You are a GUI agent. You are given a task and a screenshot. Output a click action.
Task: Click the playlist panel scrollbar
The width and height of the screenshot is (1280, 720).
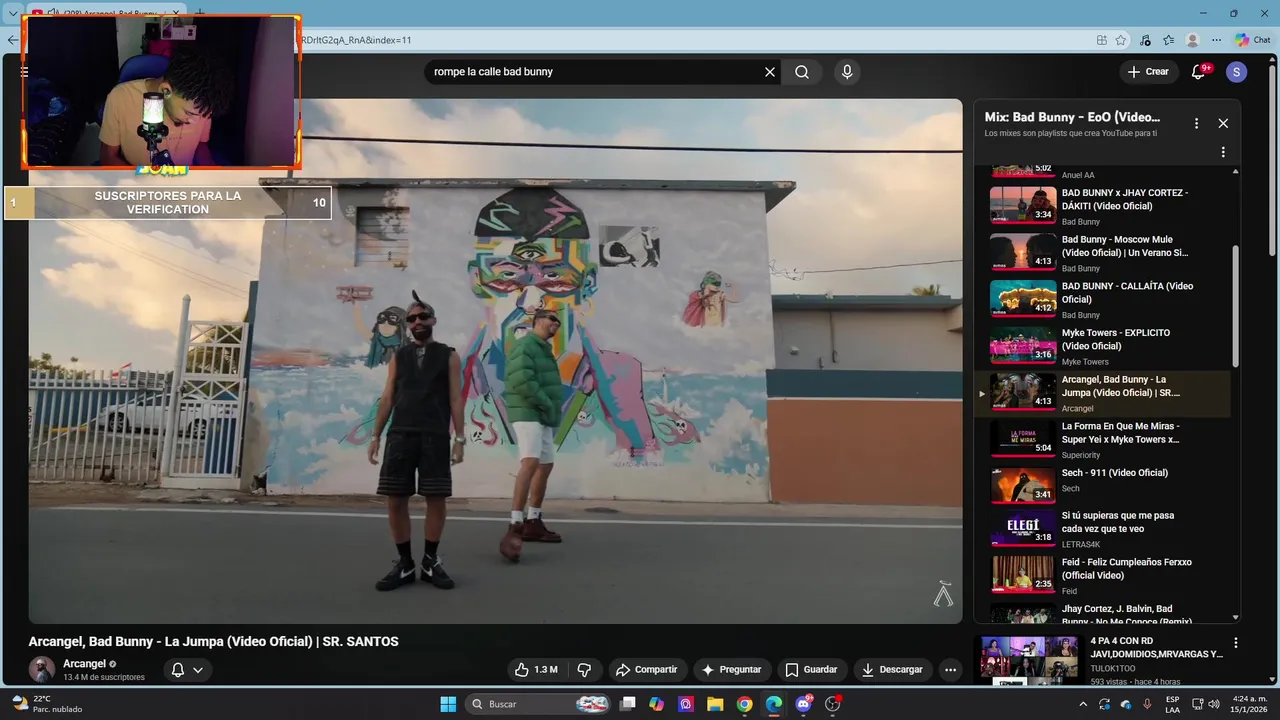point(1236,306)
